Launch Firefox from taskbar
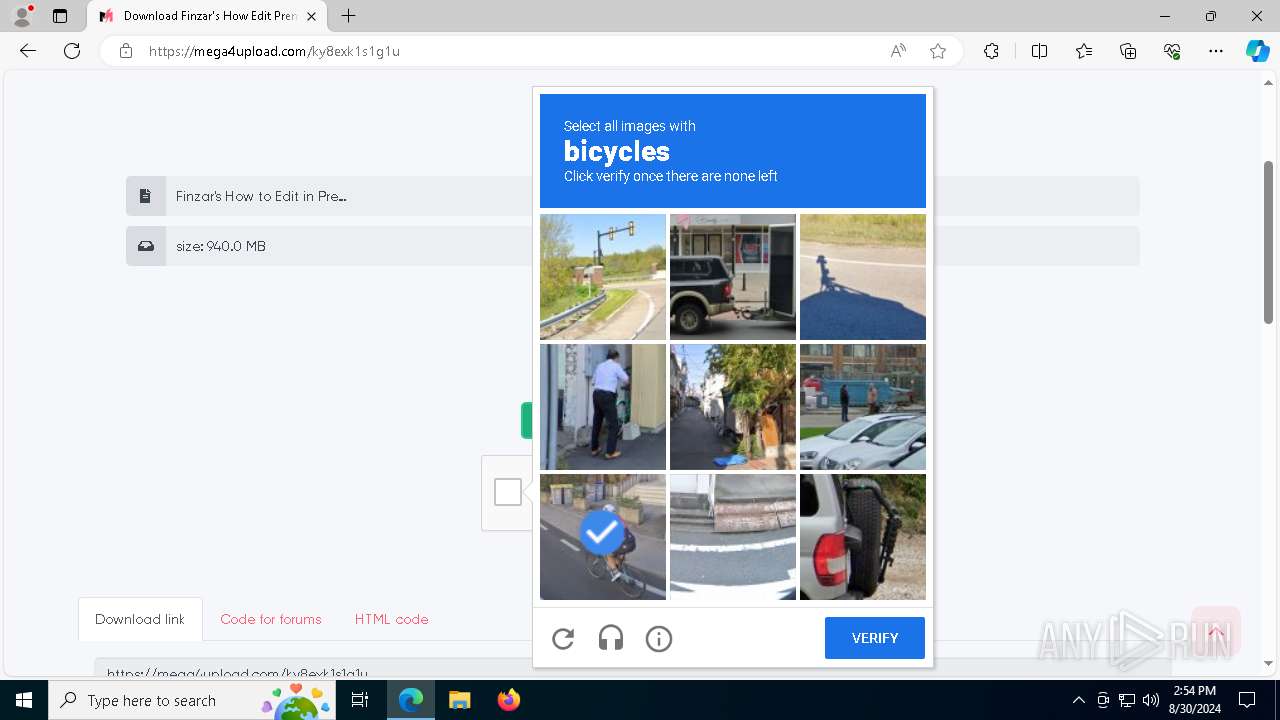Viewport: 1280px width, 720px height. [x=508, y=700]
